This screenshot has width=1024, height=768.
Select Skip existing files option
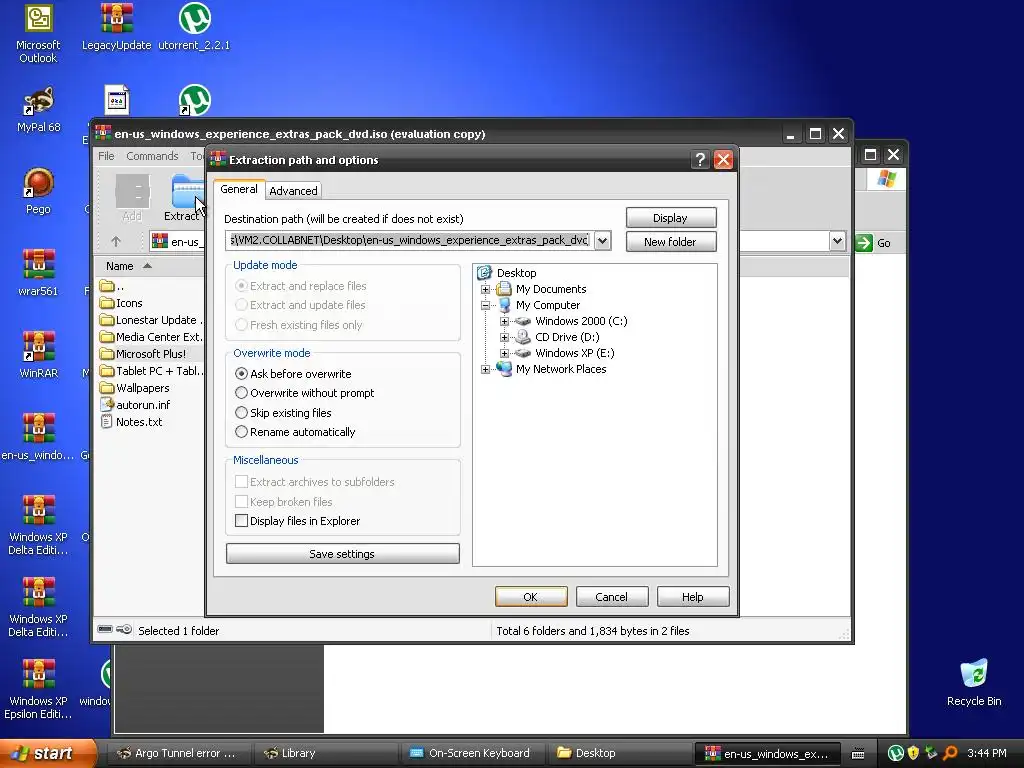pos(283,413)
